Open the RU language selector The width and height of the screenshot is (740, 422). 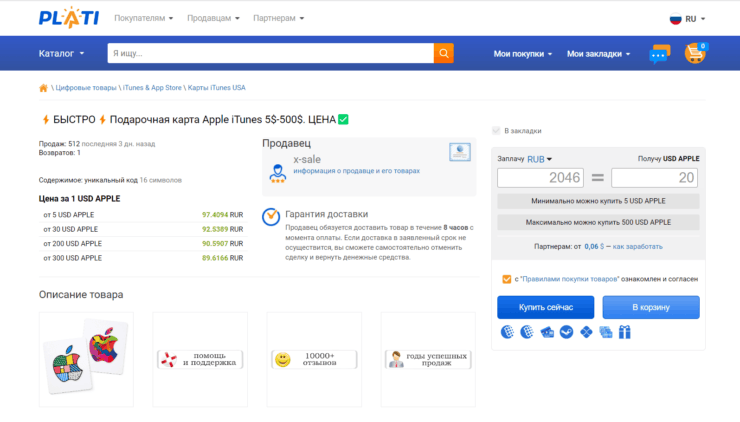point(687,19)
